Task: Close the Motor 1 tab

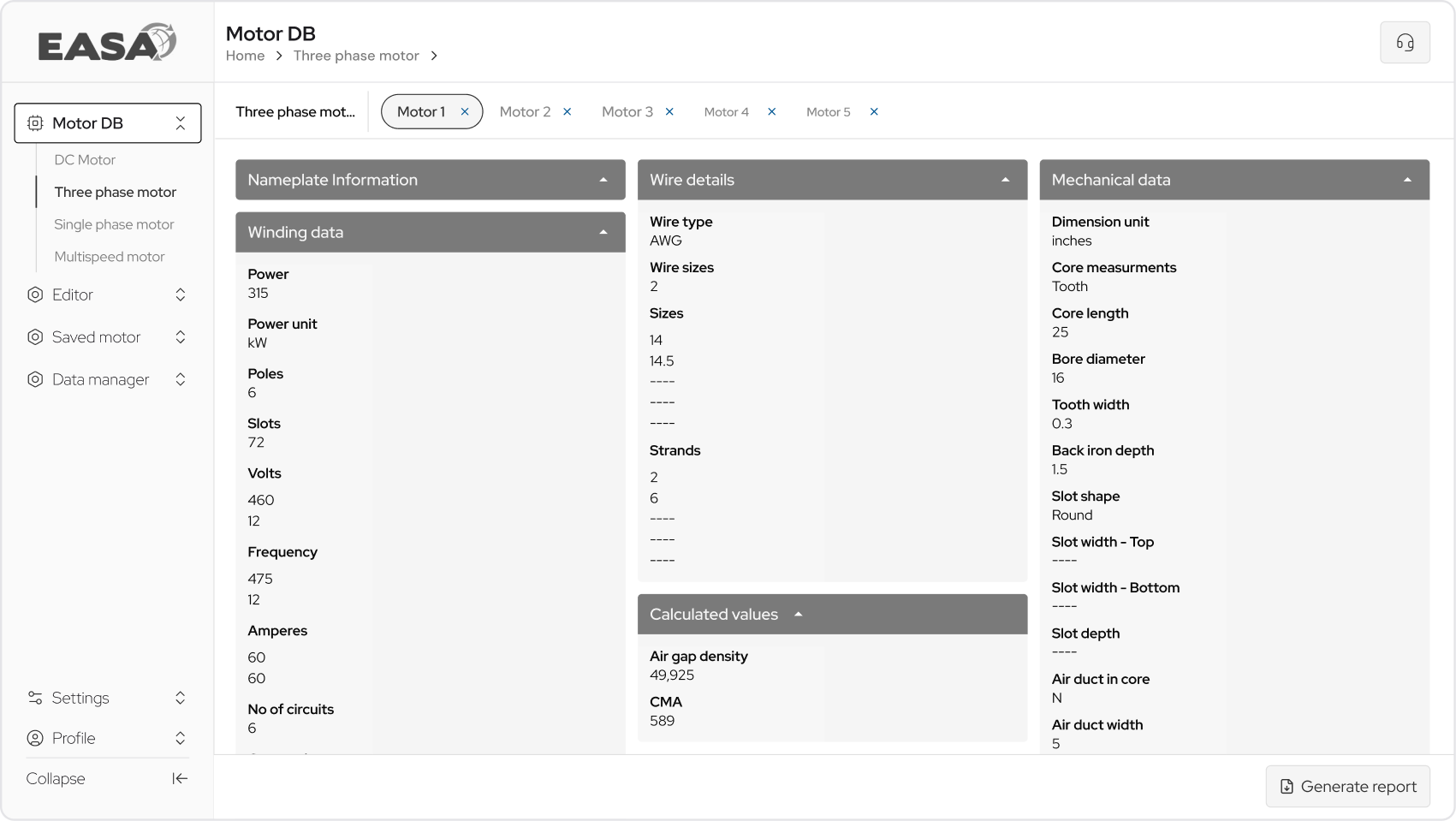Action: (x=465, y=112)
